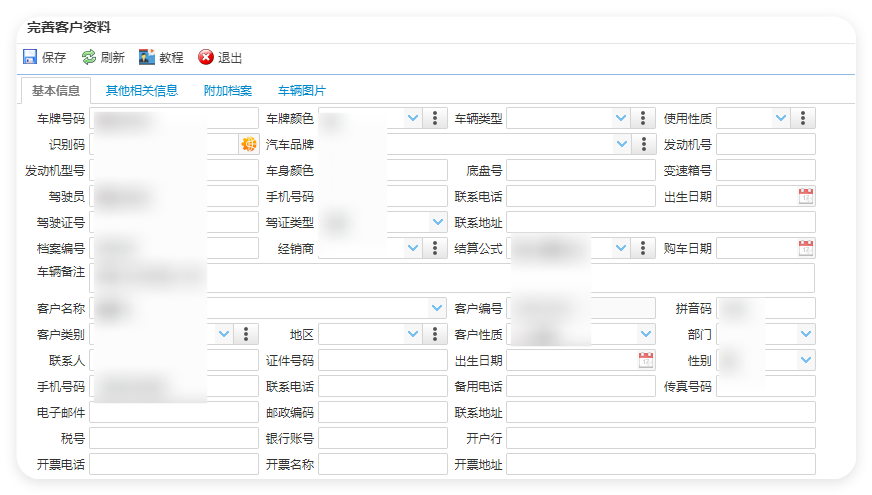Expand the 客户名称 dropdown
This screenshot has width=872, height=495.
click(x=437, y=308)
